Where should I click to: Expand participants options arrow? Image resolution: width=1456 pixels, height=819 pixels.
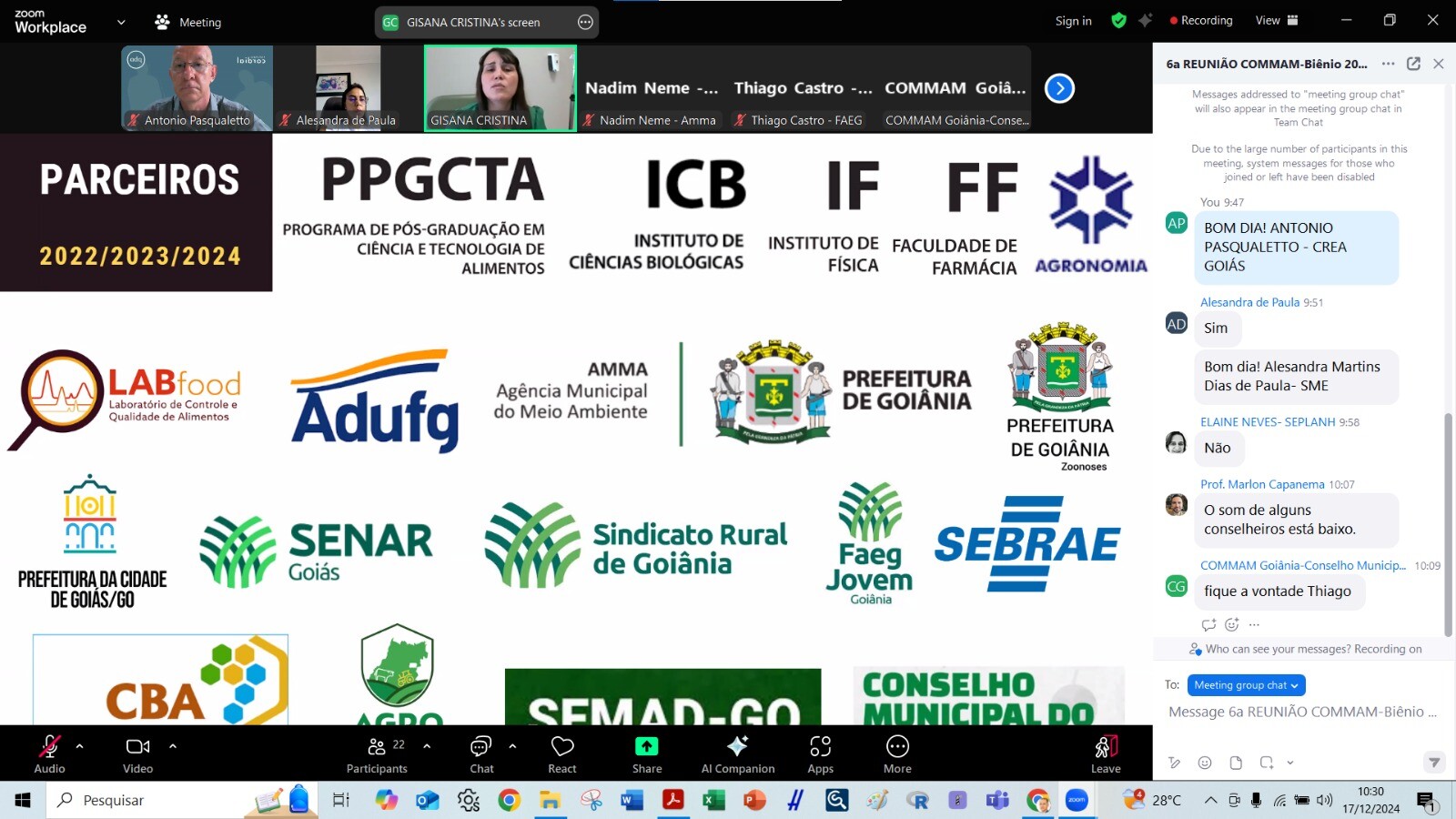point(427,746)
